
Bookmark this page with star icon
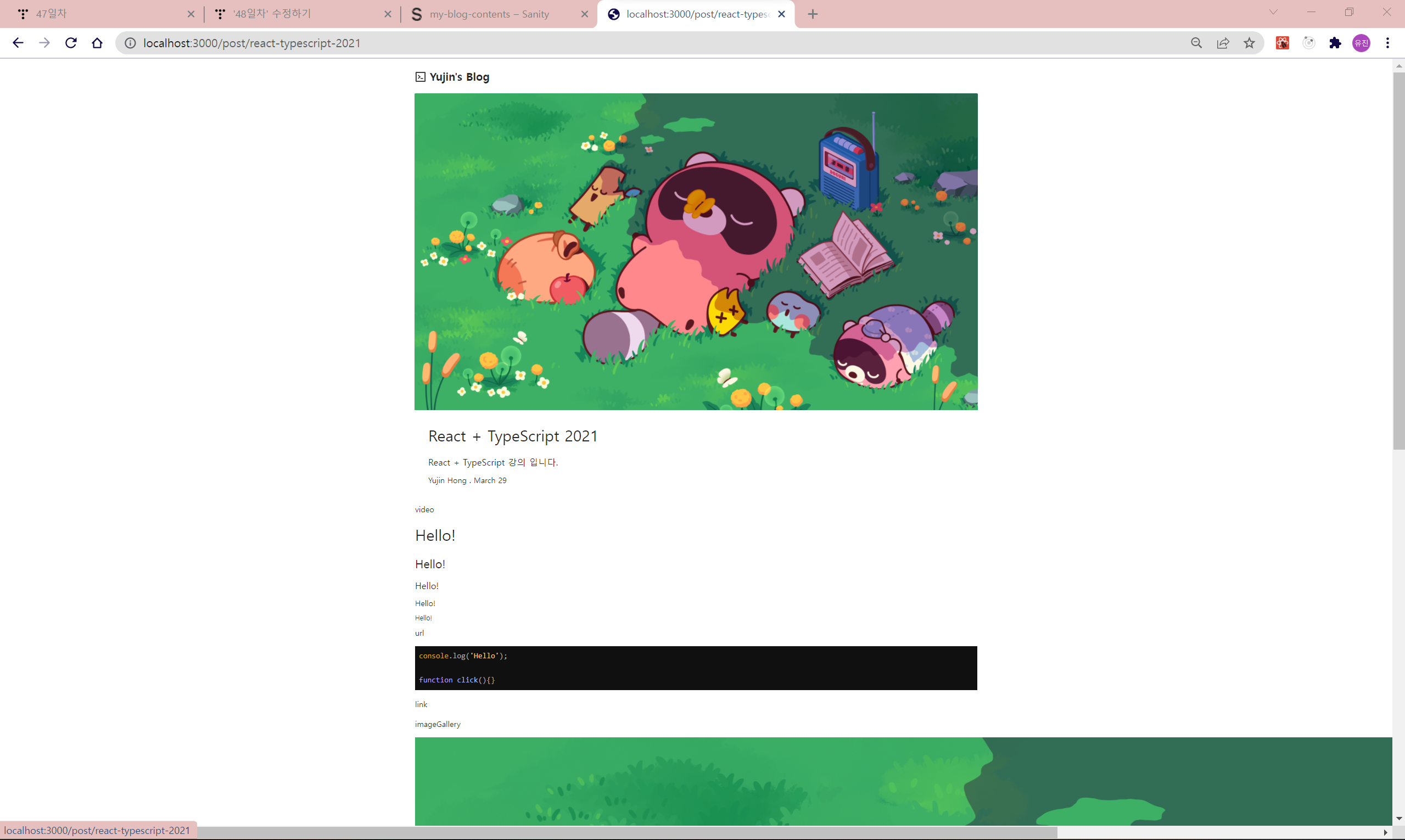pyautogui.click(x=1249, y=43)
